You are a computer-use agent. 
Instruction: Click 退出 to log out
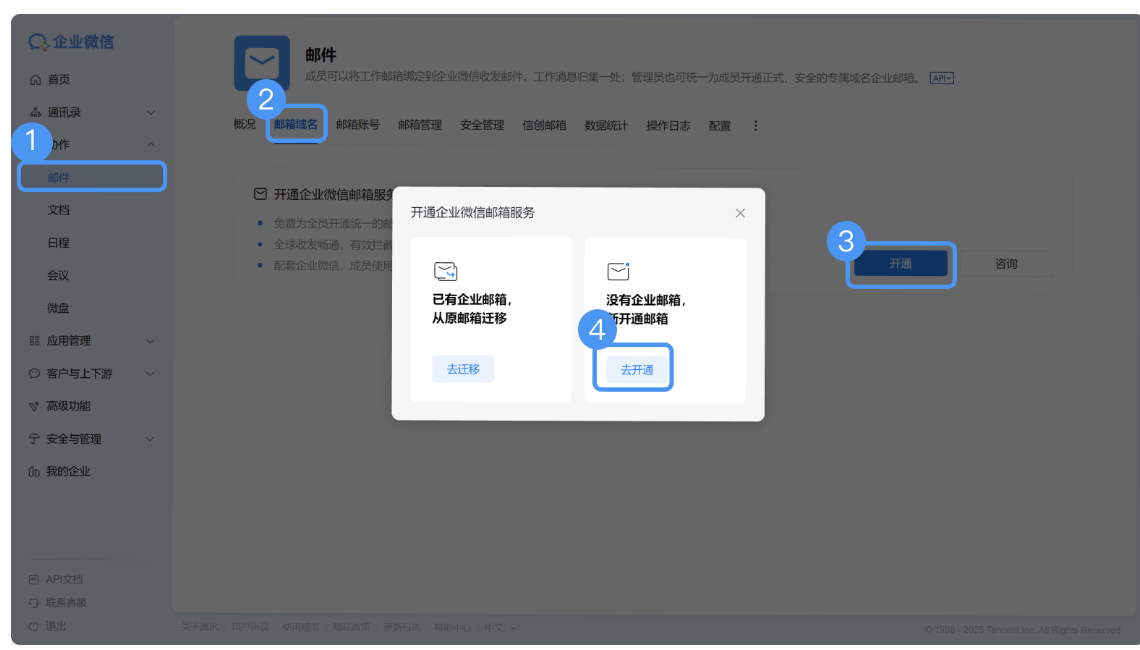[x=56, y=626]
